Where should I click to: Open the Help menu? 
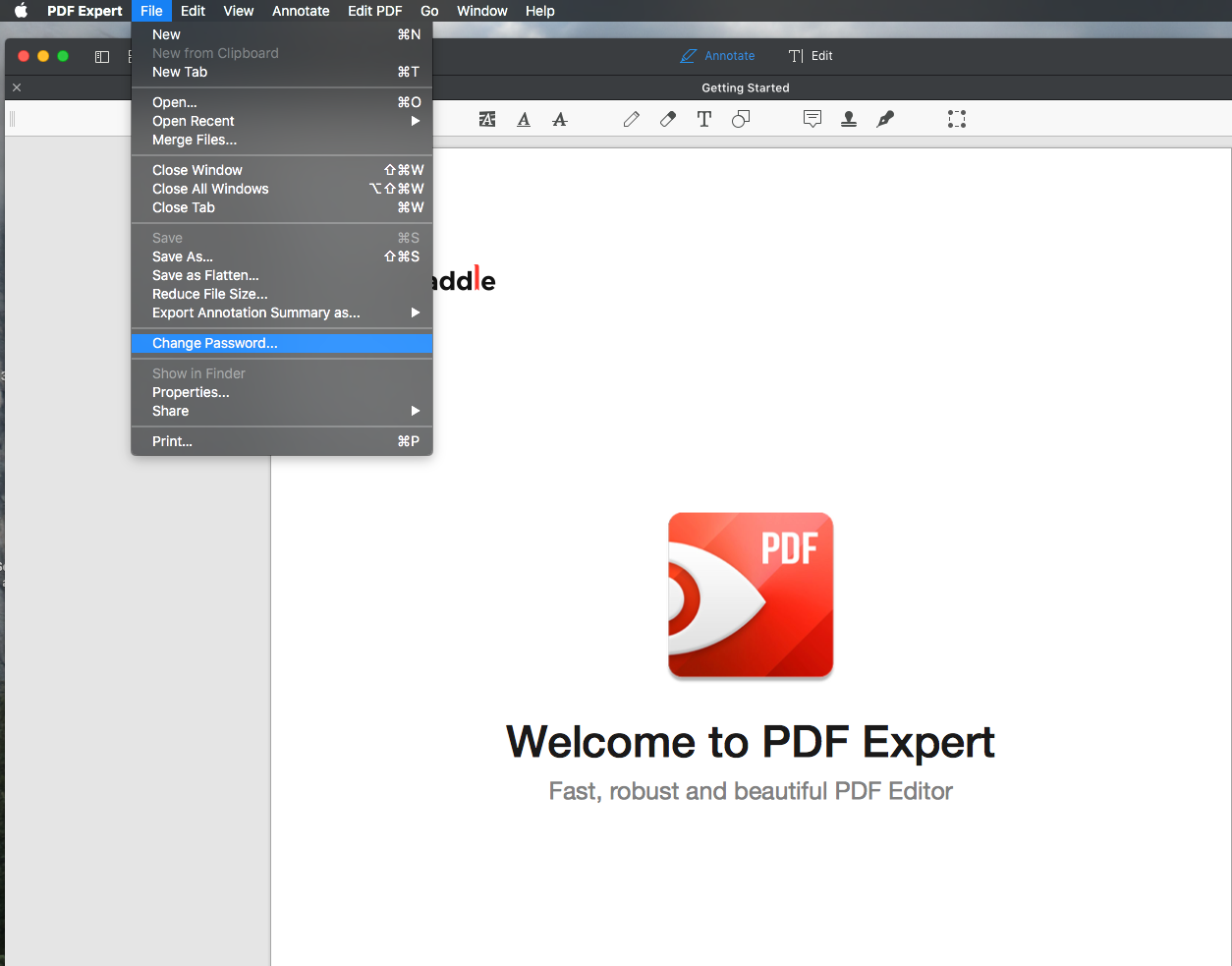tap(540, 11)
